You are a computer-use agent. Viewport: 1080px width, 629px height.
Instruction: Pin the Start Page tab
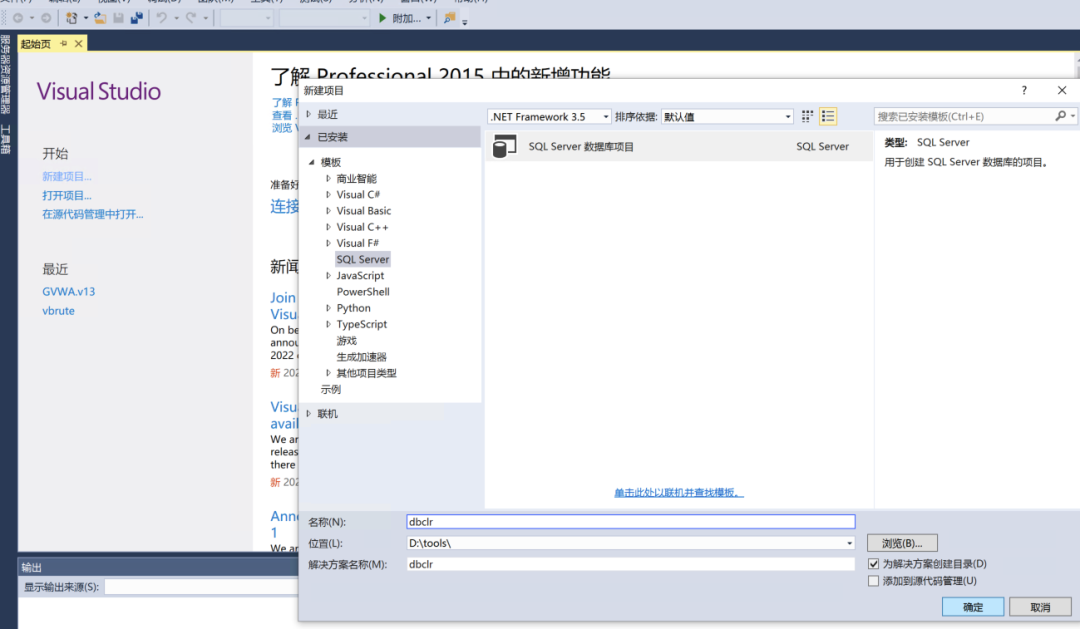pos(63,43)
